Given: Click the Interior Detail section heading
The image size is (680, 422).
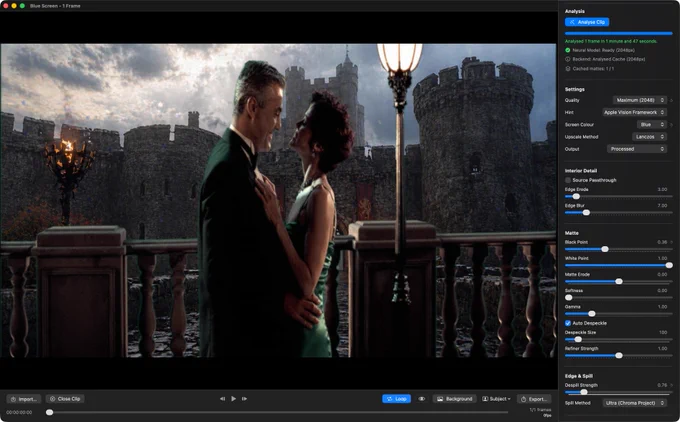Looking at the screenshot, I should pyautogui.click(x=581, y=170).
